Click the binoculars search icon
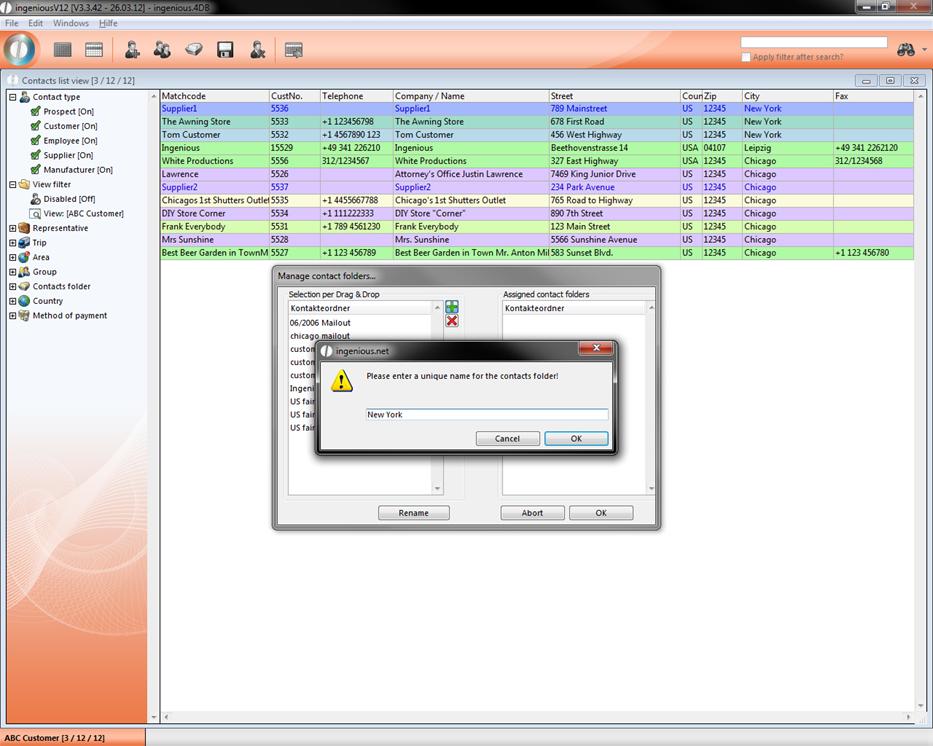 tap(905, 49)
